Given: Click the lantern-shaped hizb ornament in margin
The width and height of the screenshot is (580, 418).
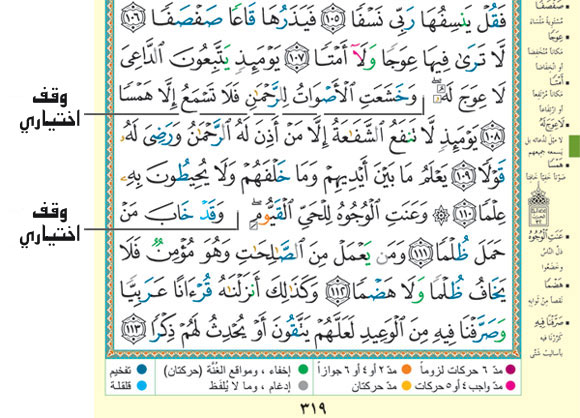Looking at the screenshot, I should coord(539,205).
